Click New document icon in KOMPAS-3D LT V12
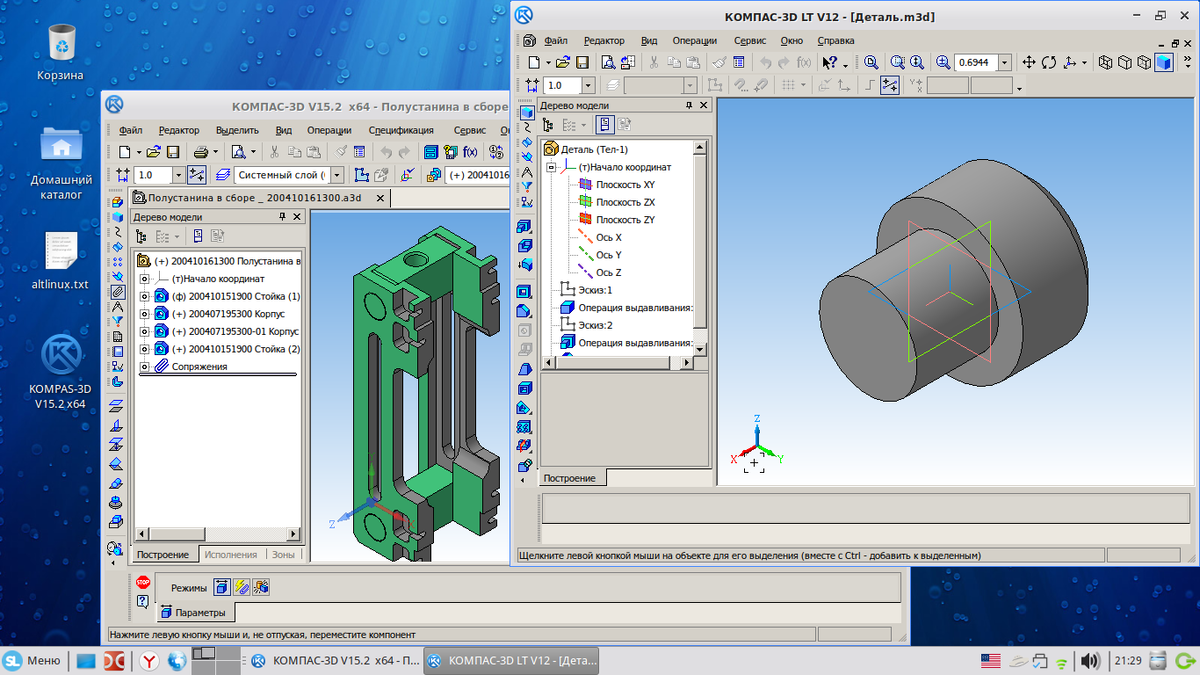The height and width of the screenshot is (675, 1200). (x=533, y=62)
